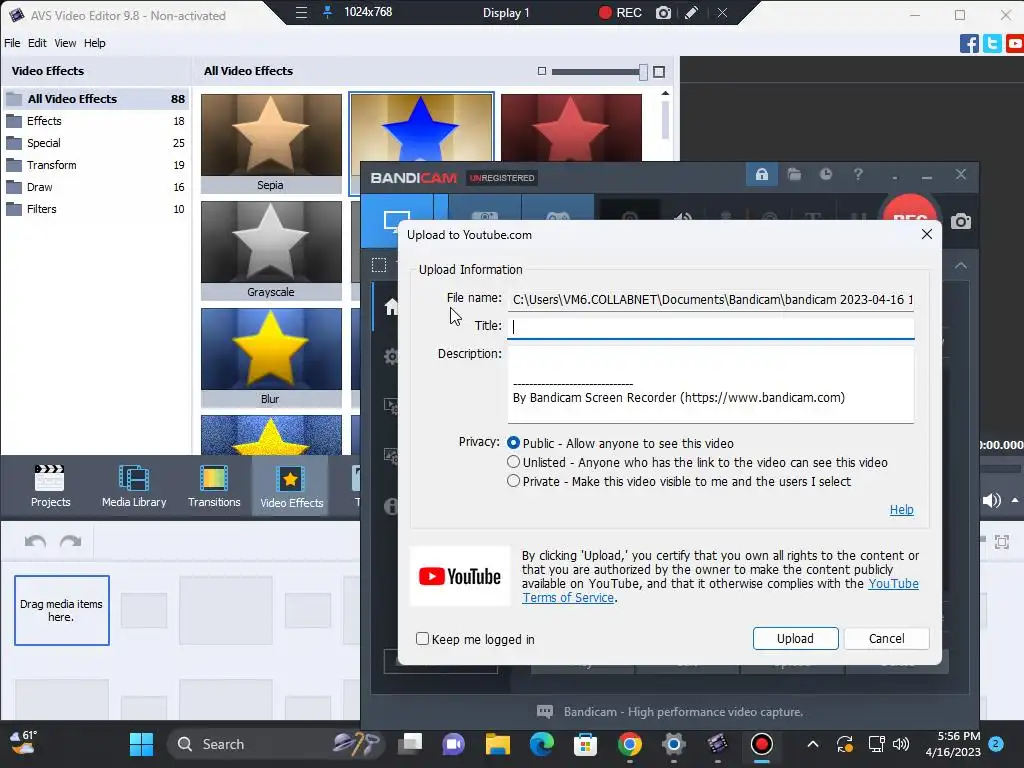Open Projects in AVS toolbar
Screen dimensions: 1024x768
[x=50, y=486]
